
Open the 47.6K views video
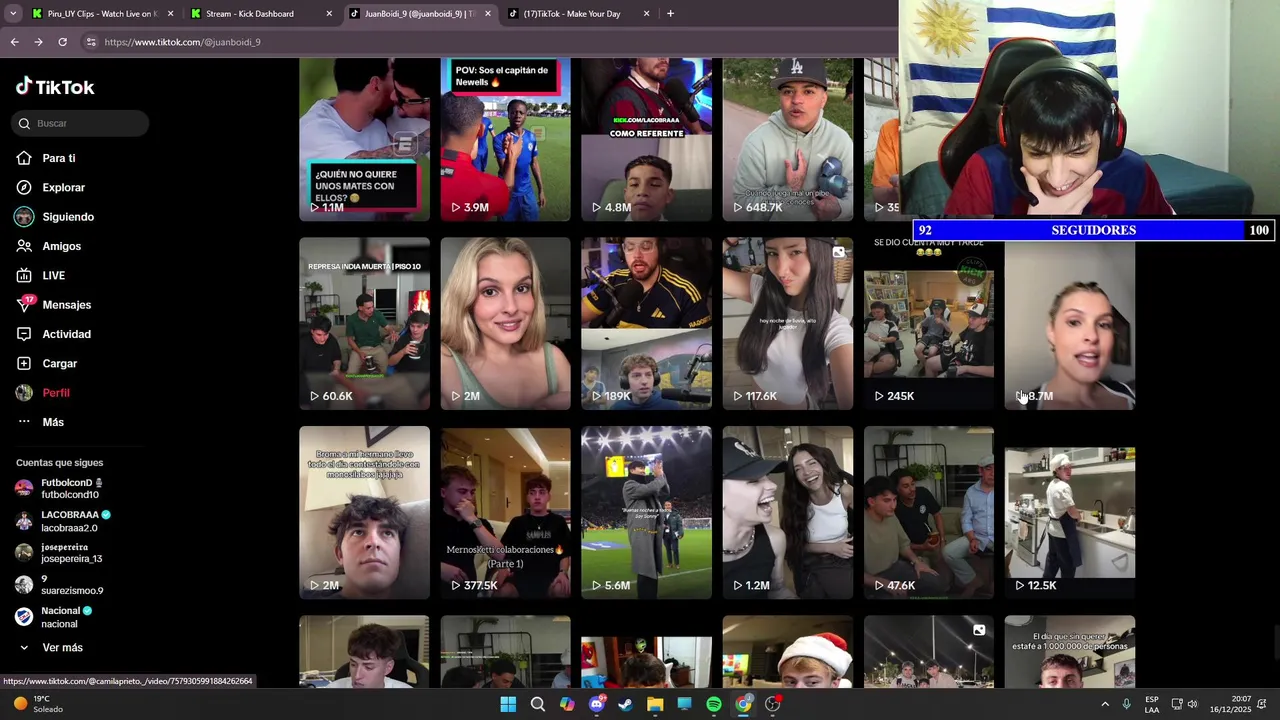point(929,513)
